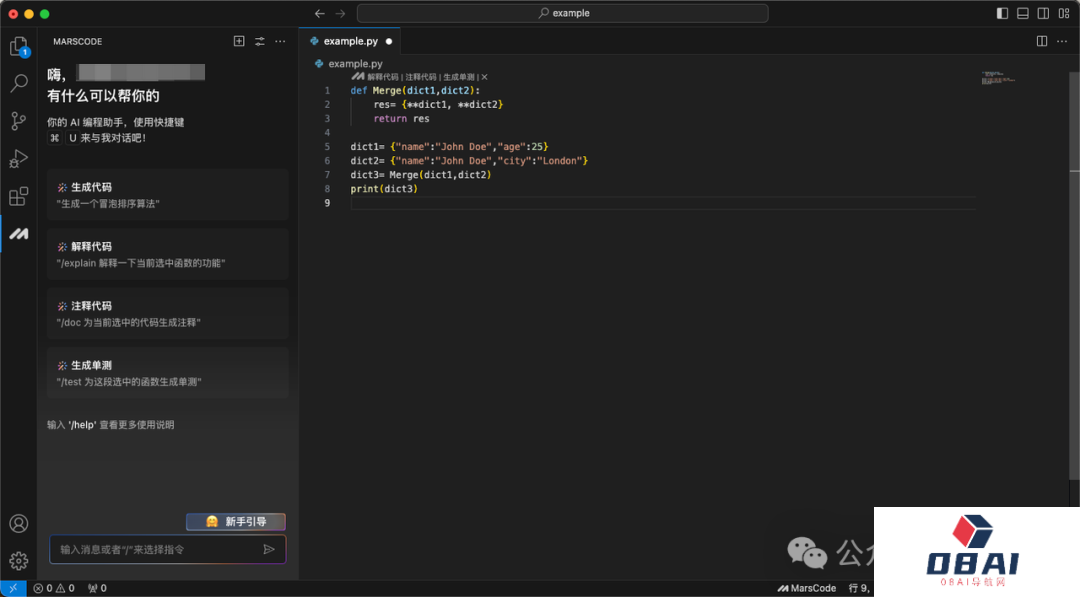Toggle the primary side bar layout button
The width and height of the screenshot is (1080, 597).
tap(1003, 13)
